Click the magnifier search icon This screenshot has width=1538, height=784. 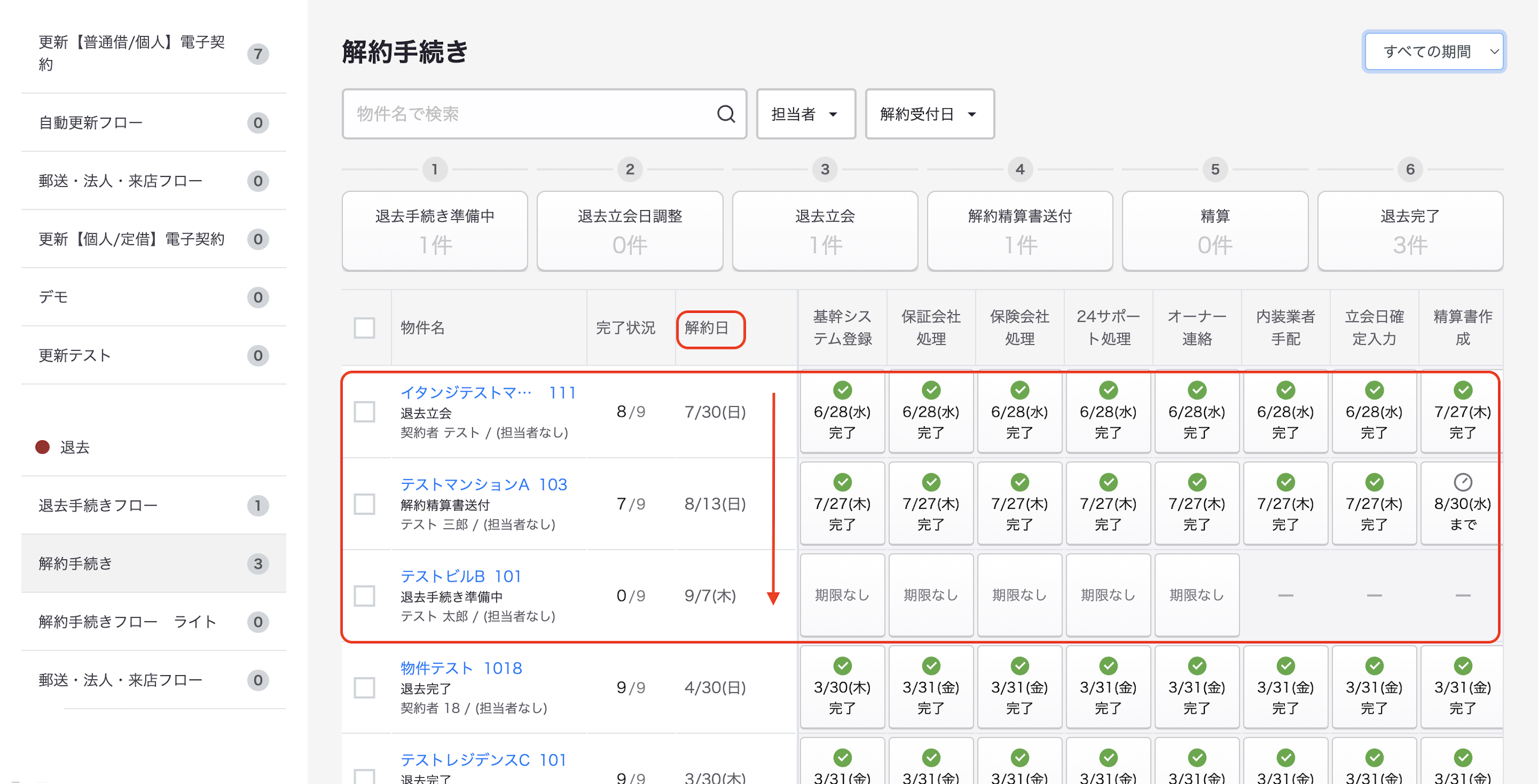coord(726,113)
